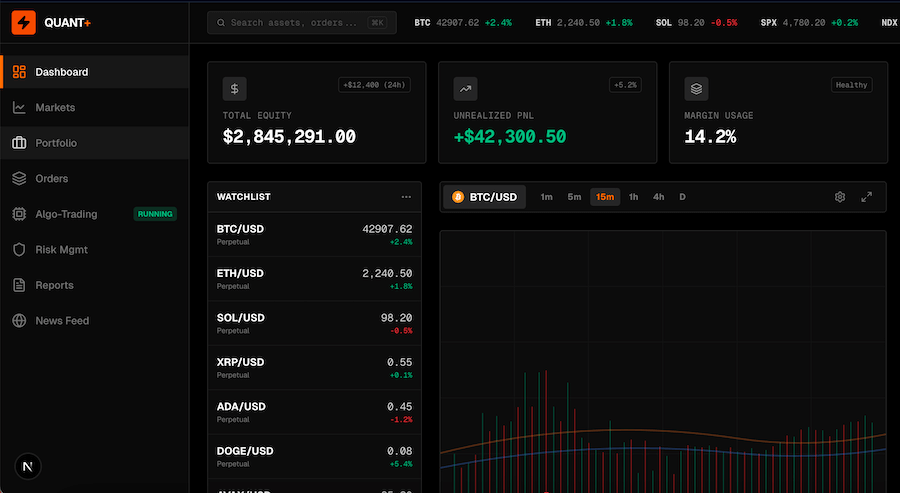Choose DOGE/USD from the watchlist

tap(314, 456)
